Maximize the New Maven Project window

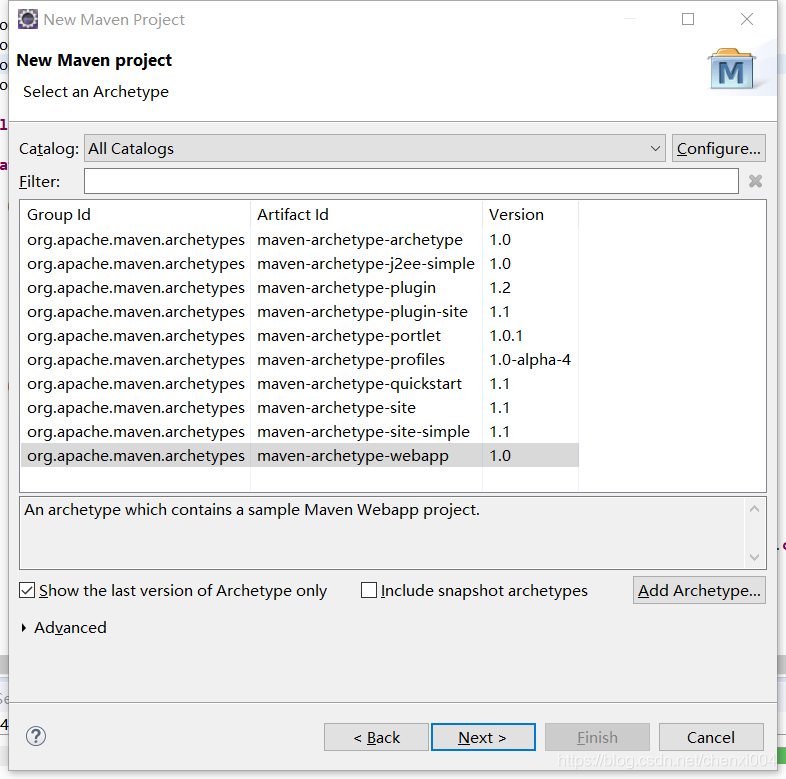coord(688,19)
